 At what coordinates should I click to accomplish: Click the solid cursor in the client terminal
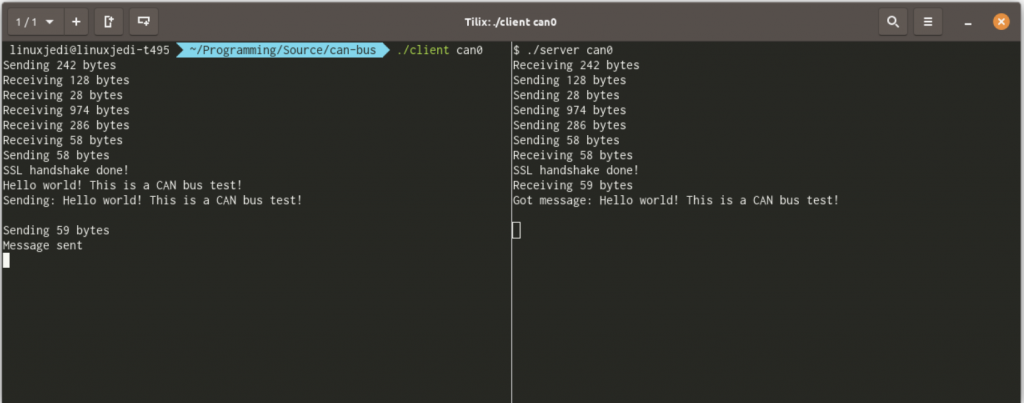(7, 261)
